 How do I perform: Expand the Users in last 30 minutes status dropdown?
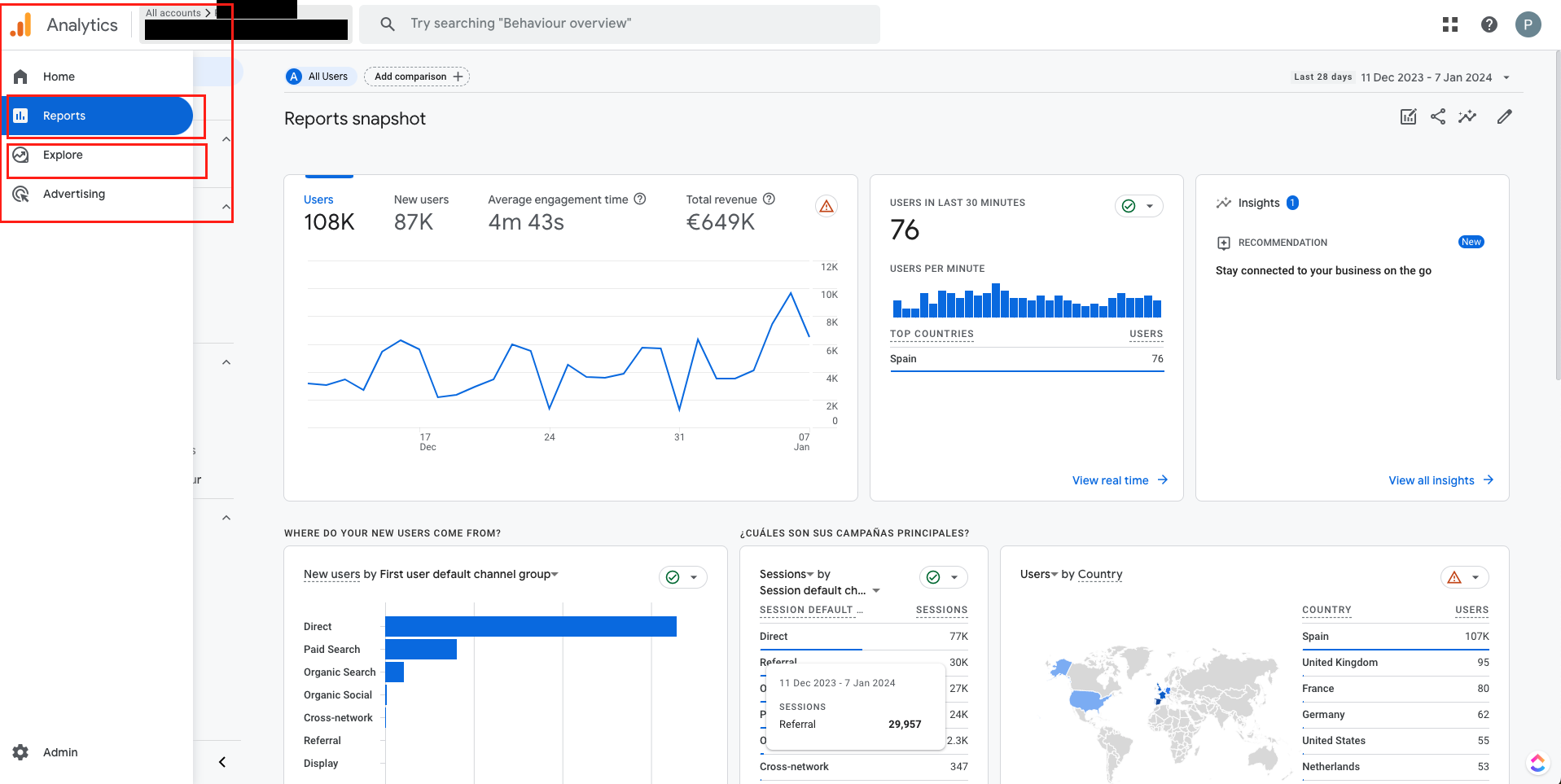click(x=1138, y=206)
